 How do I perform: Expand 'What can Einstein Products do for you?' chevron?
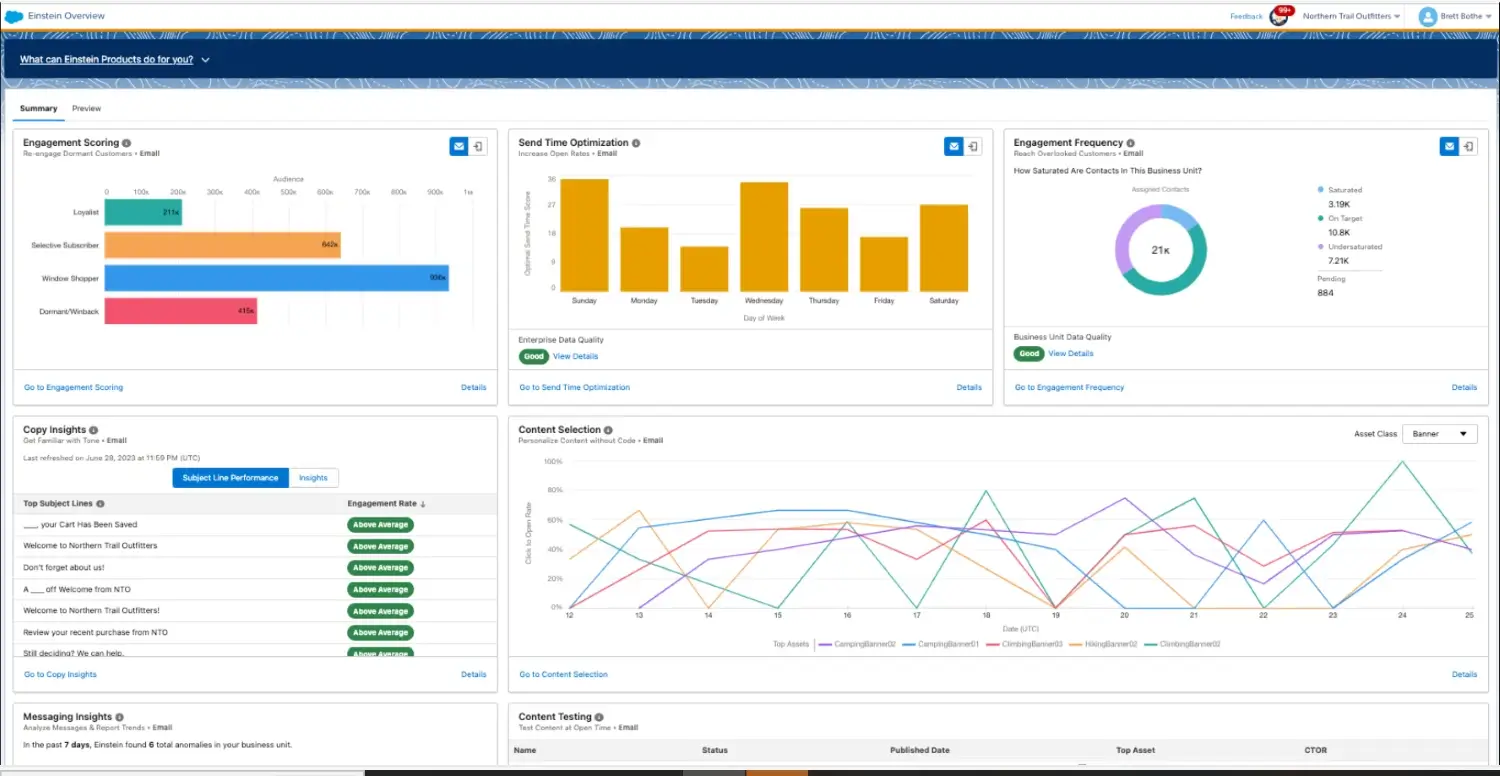[205, 60]
